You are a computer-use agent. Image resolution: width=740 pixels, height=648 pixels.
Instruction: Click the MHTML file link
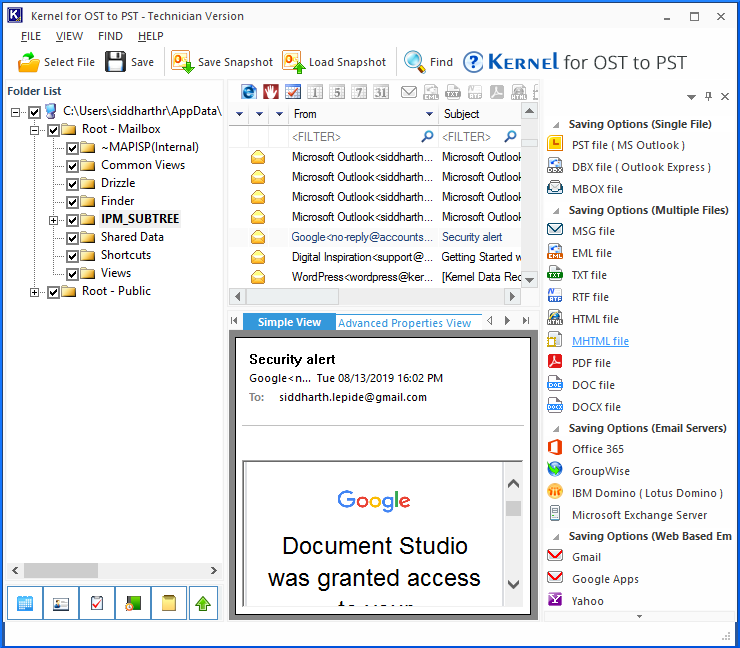click(x=600, y=341)
